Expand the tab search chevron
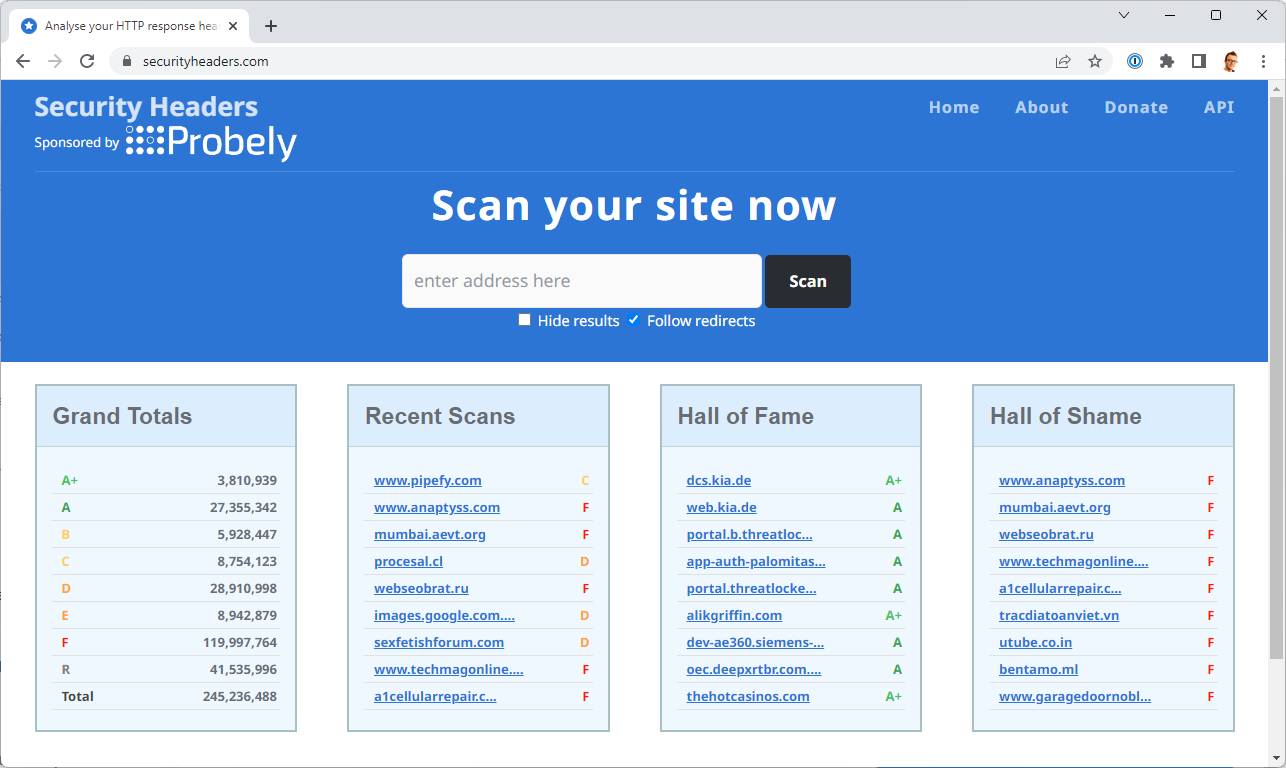The width and height of the screenshot is (1286, 768). tap(1124, 15)
